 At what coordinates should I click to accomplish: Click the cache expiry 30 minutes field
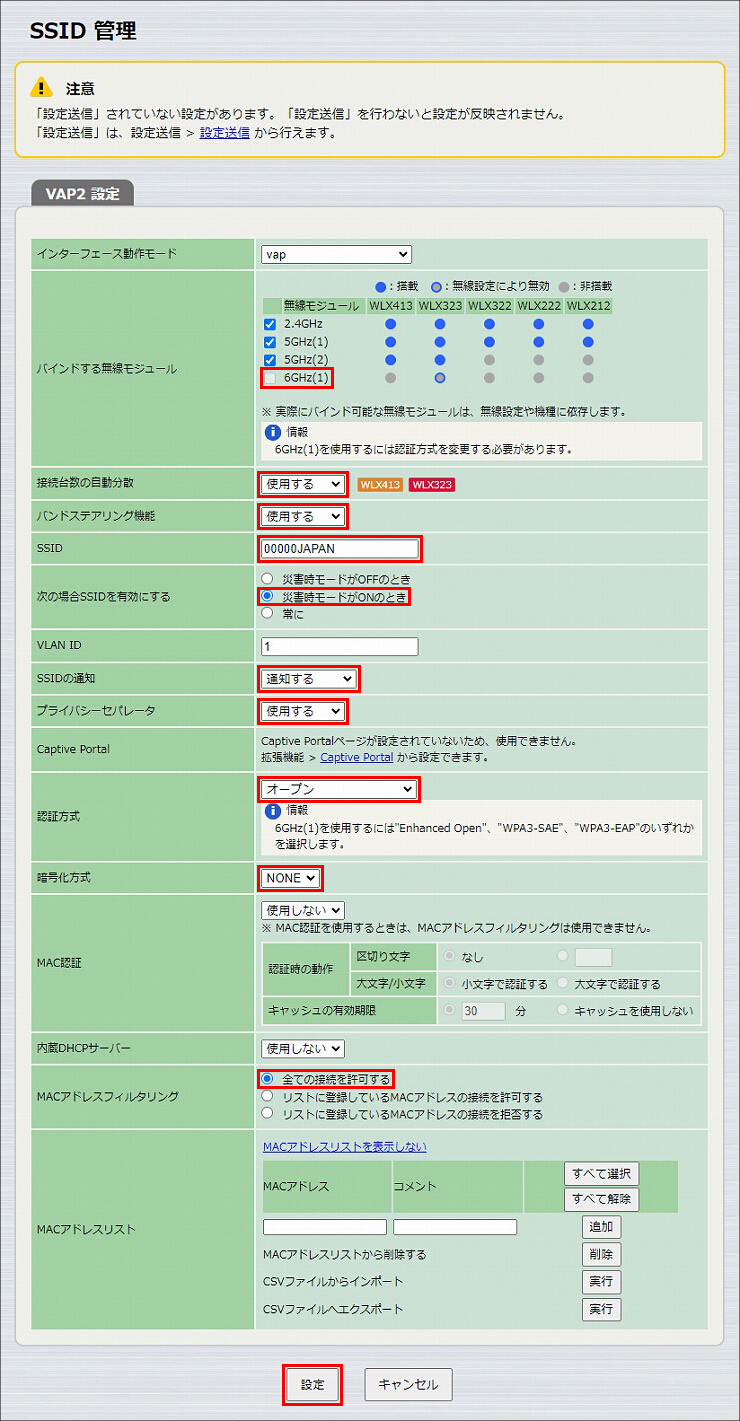click(x=483, y=1011)
